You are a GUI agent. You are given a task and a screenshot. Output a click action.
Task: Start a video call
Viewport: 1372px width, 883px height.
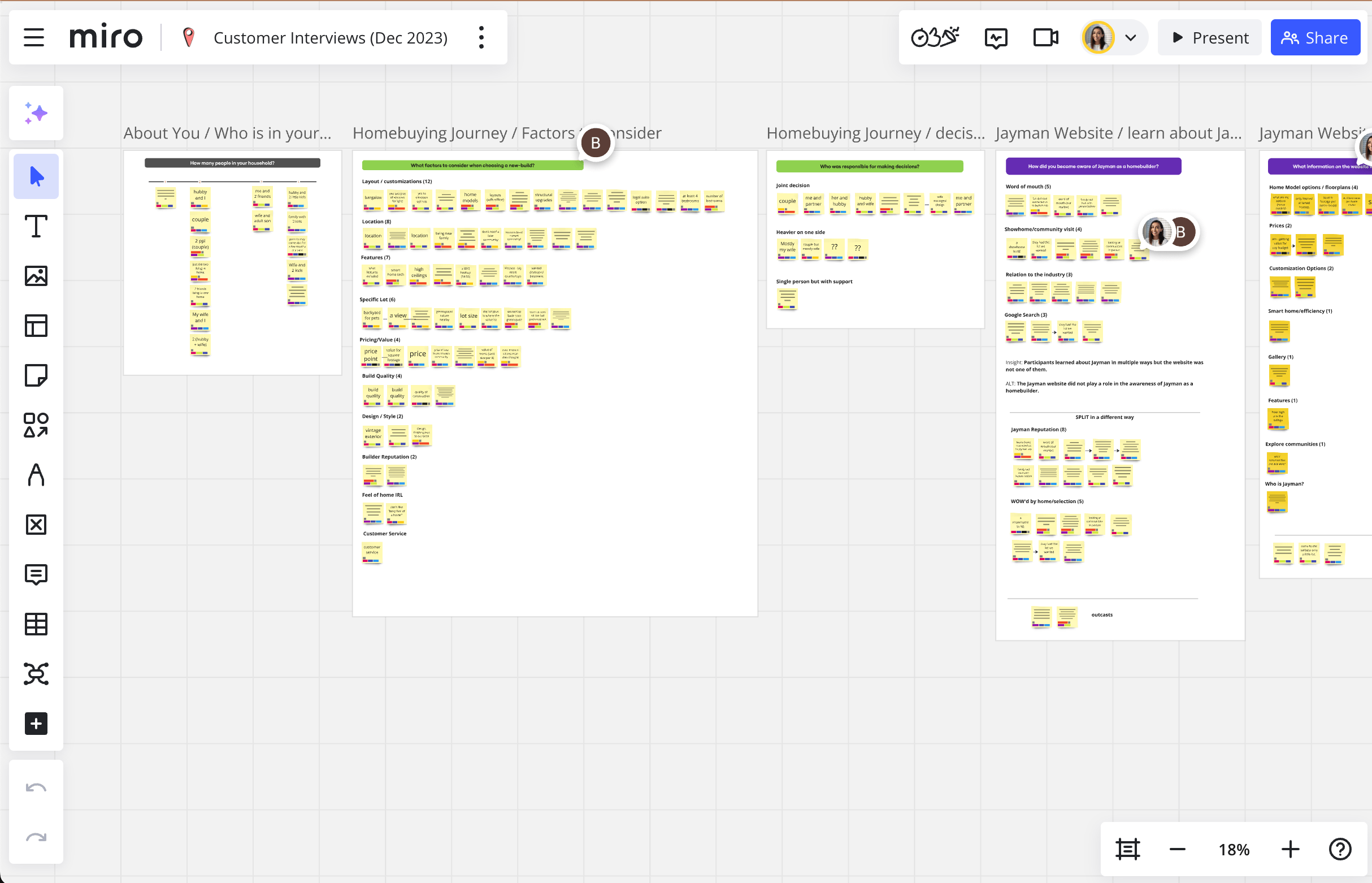pyautogui.click(x=1045, y=38)
